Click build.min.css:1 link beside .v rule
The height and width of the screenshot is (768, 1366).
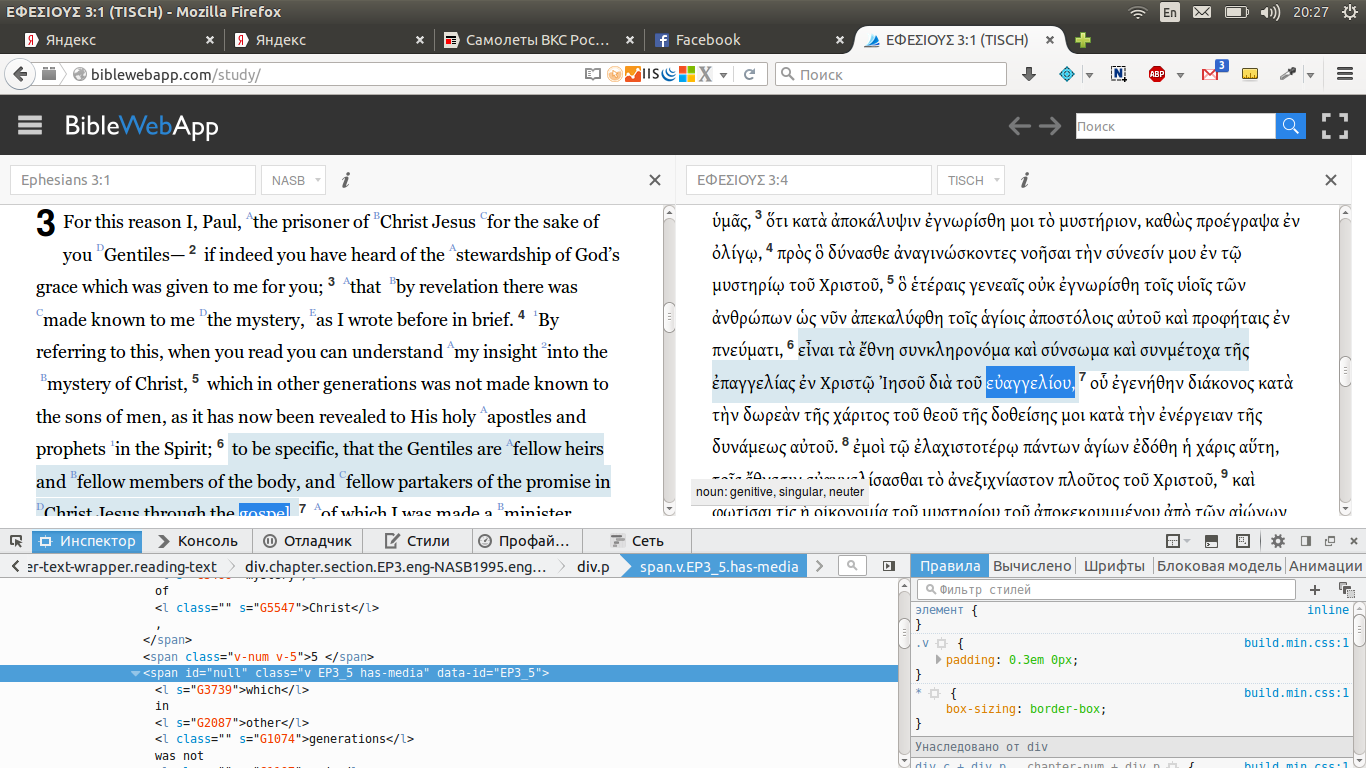1296,643
